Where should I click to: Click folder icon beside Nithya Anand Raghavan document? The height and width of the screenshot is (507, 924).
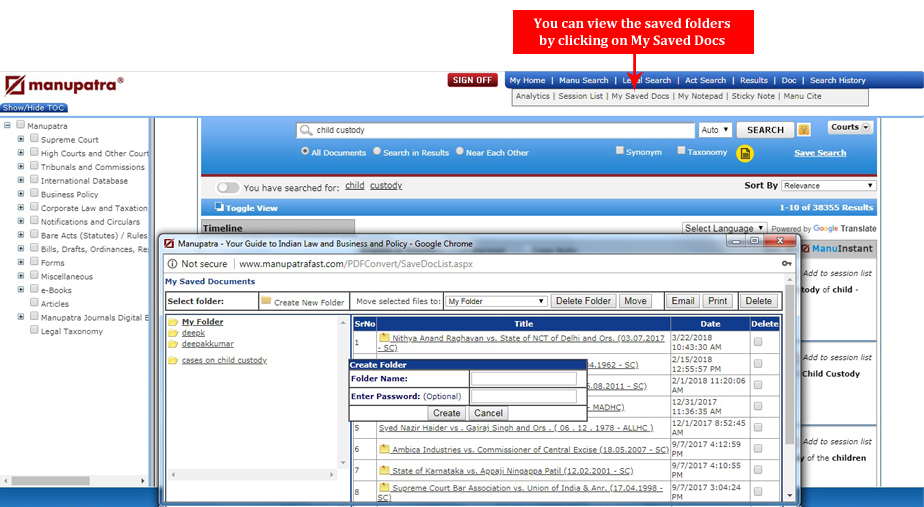[385, 338]
